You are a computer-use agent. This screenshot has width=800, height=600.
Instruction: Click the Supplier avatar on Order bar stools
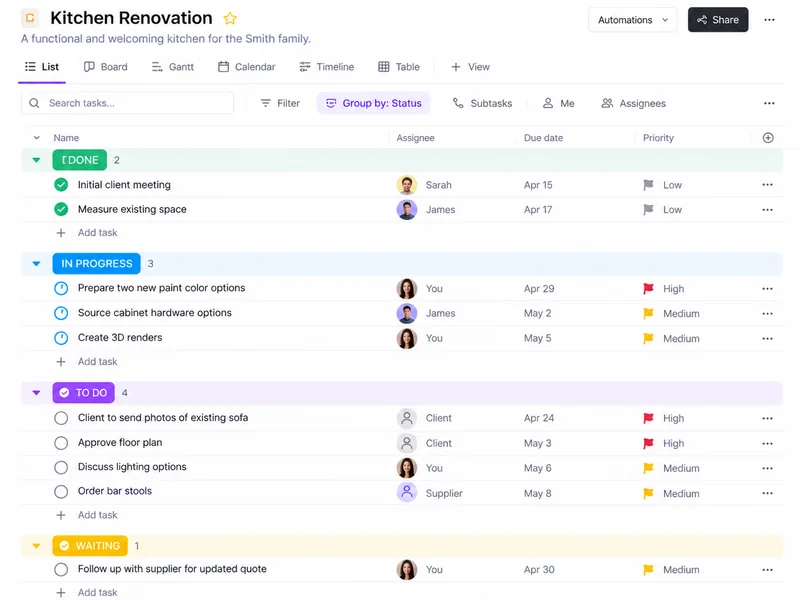coord(407,492)
